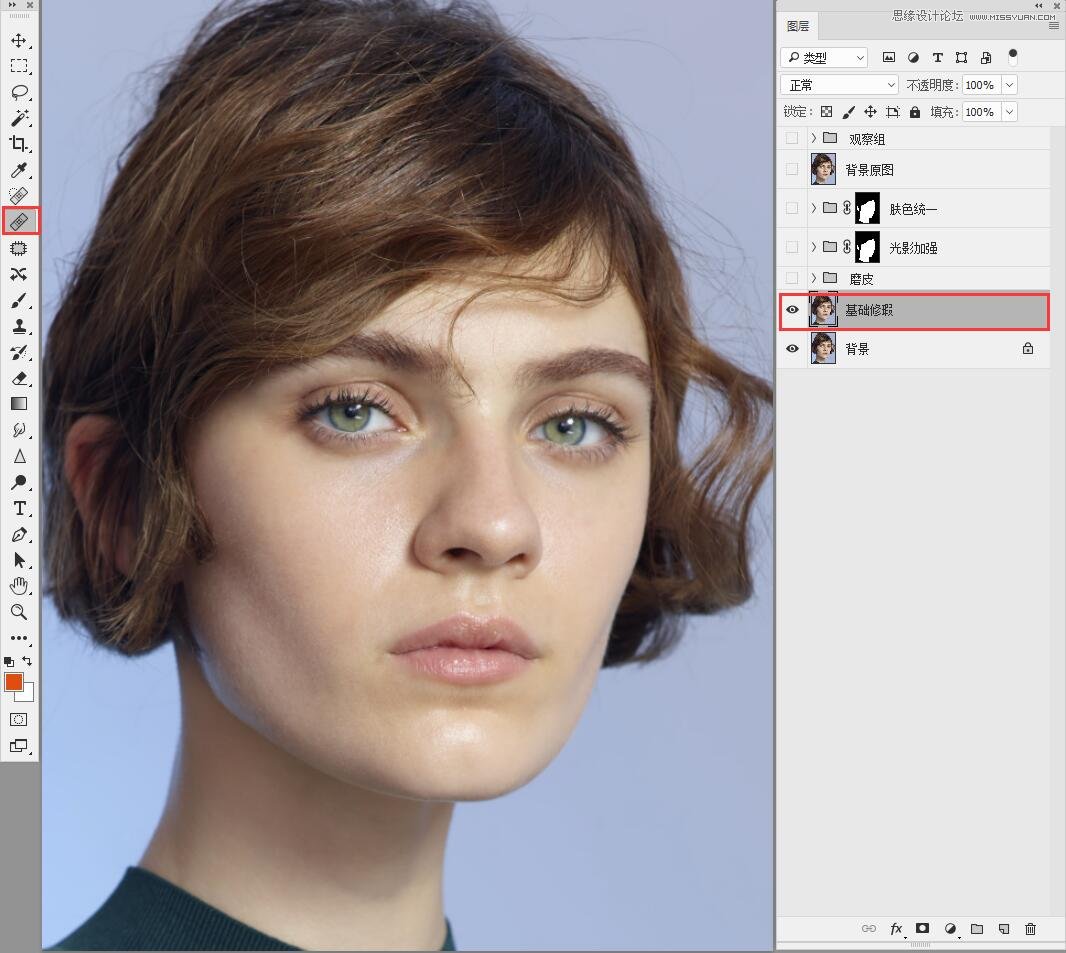Viewport: 1066px width, 953px height.
Task: Click the white background color swatch
Action: [x=29, y=695]
